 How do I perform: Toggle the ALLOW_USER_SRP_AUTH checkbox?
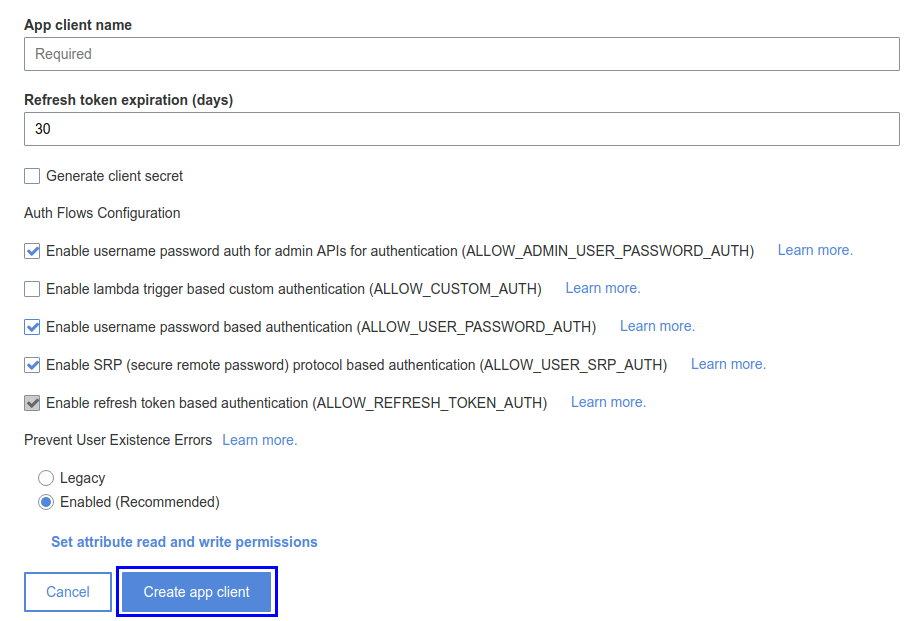point(32,365)
